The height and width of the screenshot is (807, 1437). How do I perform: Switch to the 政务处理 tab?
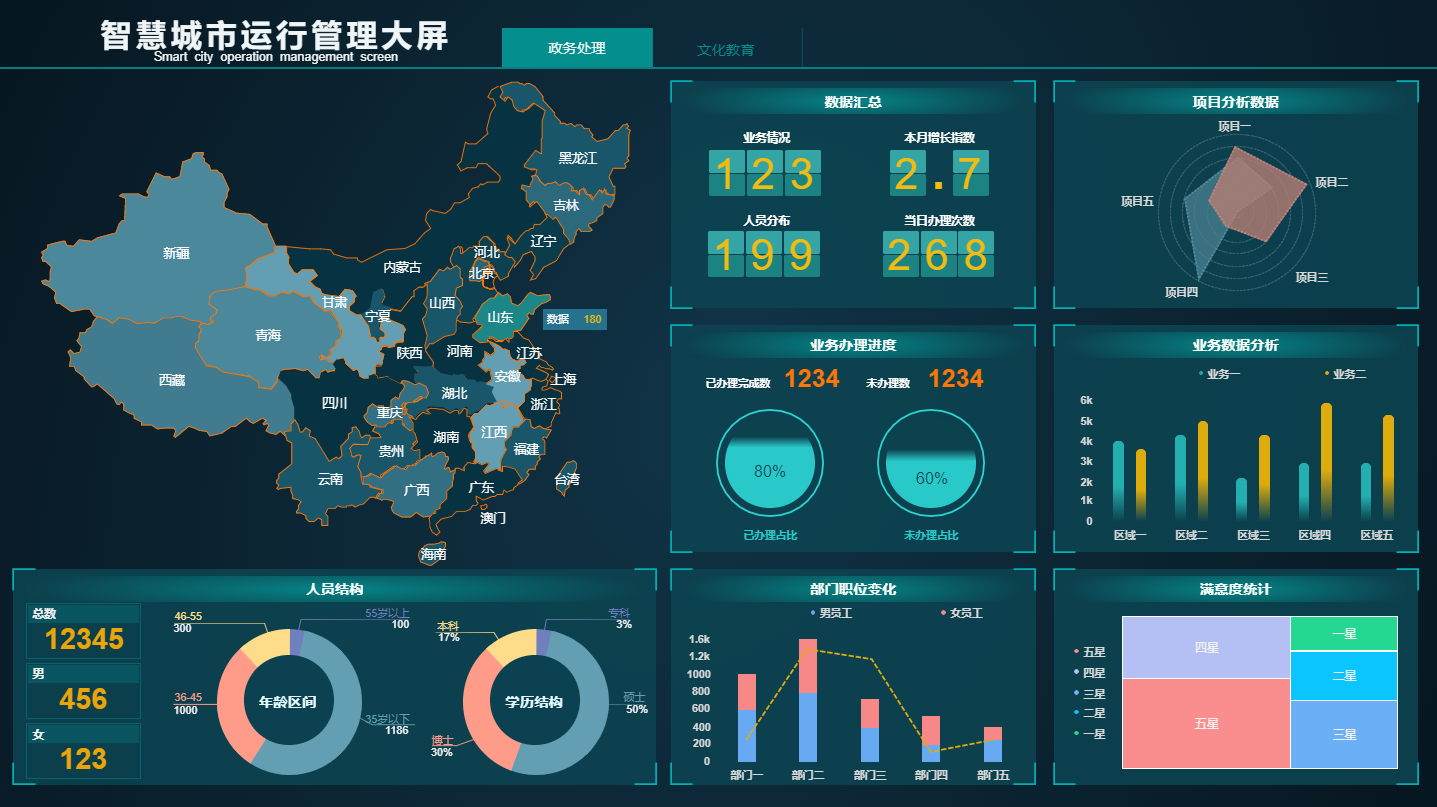point(577,48)
